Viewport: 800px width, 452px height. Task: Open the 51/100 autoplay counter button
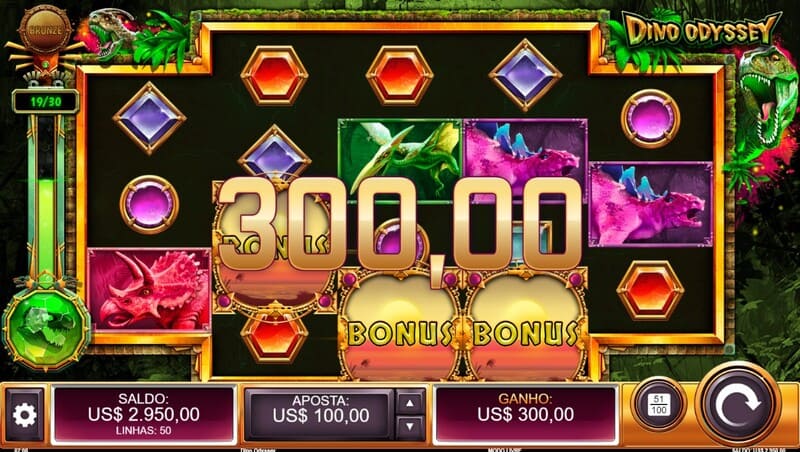pyautogui.click(x=659, y=404)
